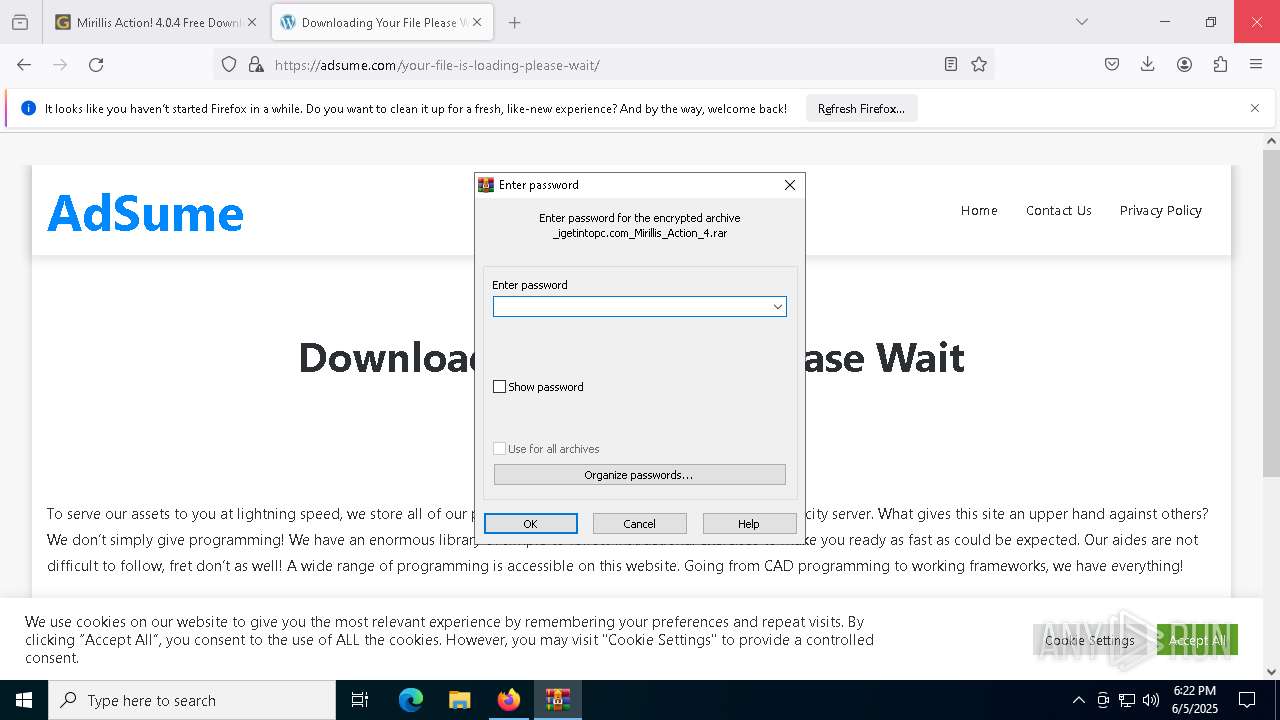Enable the Show password checkbox
Screen dimensions: 1280x720
(x=500, y=387)
